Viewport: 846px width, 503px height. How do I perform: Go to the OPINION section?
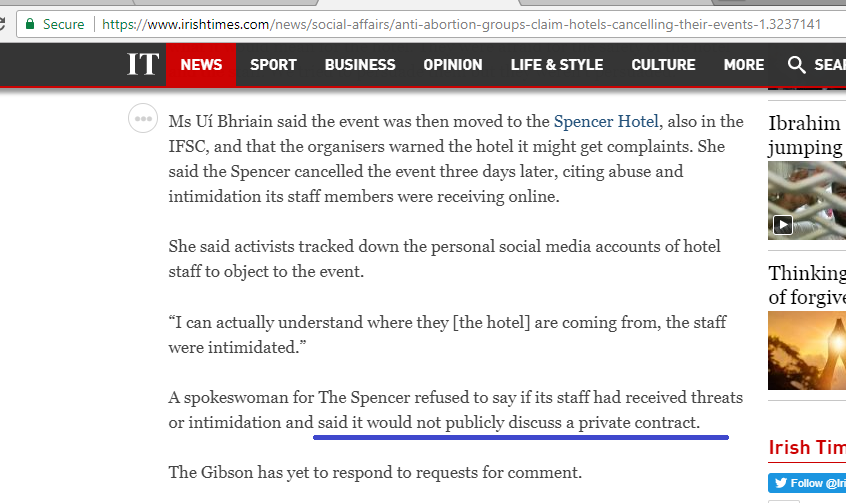click(453, 65)
